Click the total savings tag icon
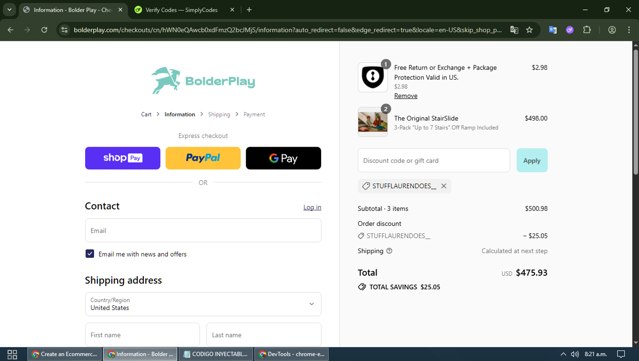639x361 pixels. point(362,287)
